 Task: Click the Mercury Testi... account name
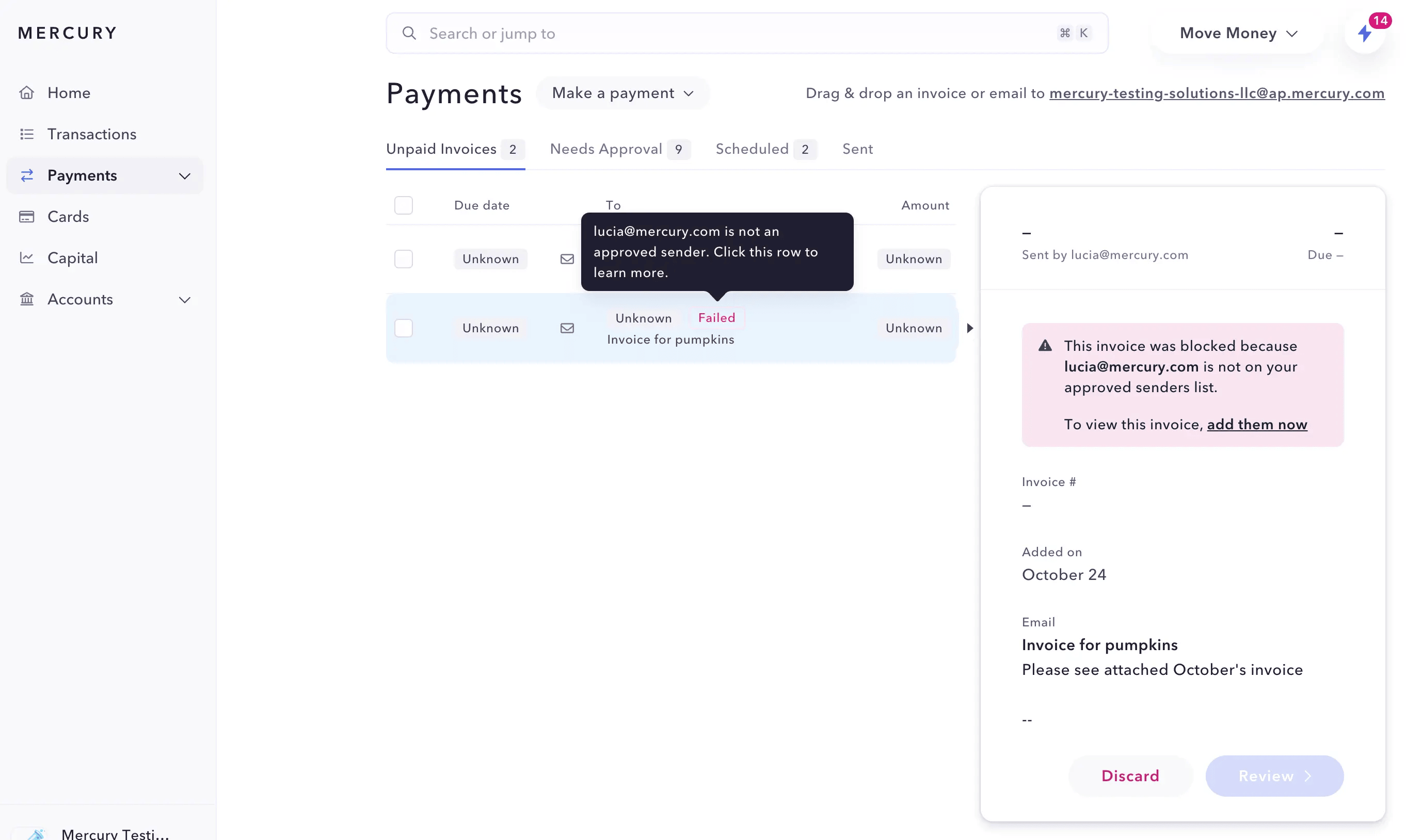115,833
